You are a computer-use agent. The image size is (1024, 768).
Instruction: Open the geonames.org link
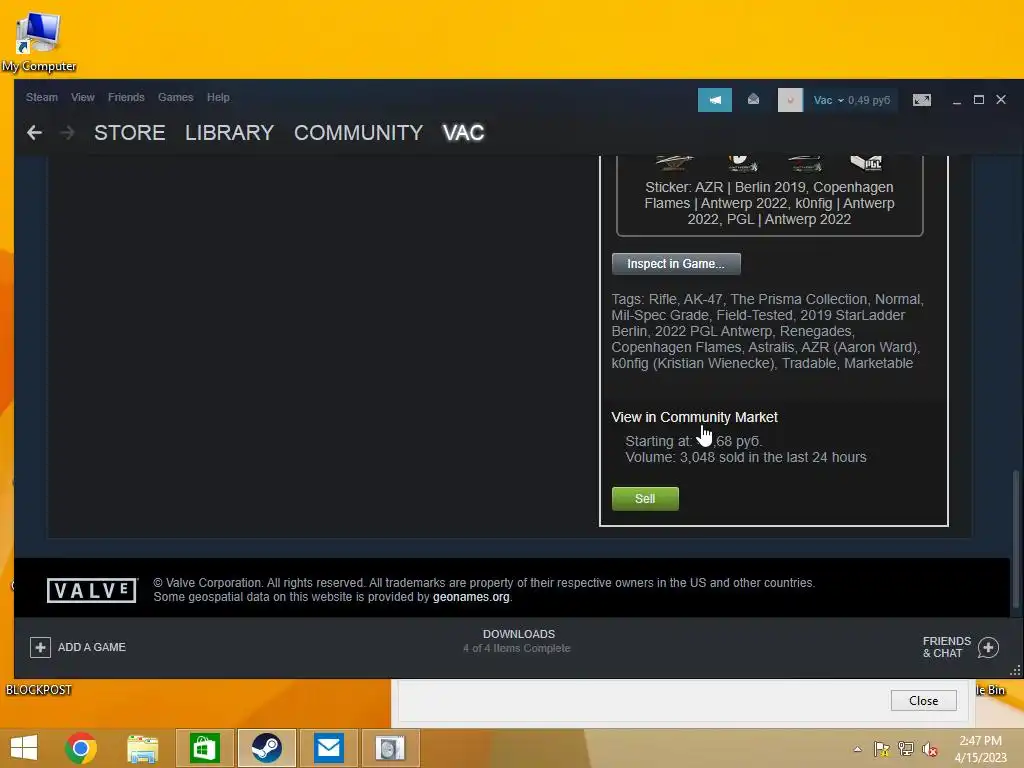(471, 597)
